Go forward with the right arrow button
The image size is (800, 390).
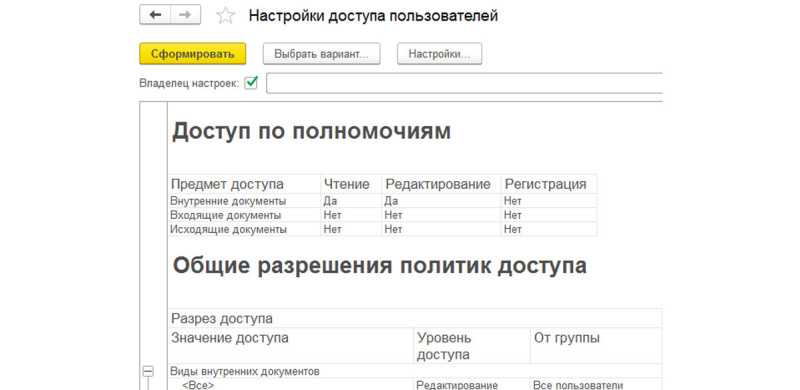[185, 15]
